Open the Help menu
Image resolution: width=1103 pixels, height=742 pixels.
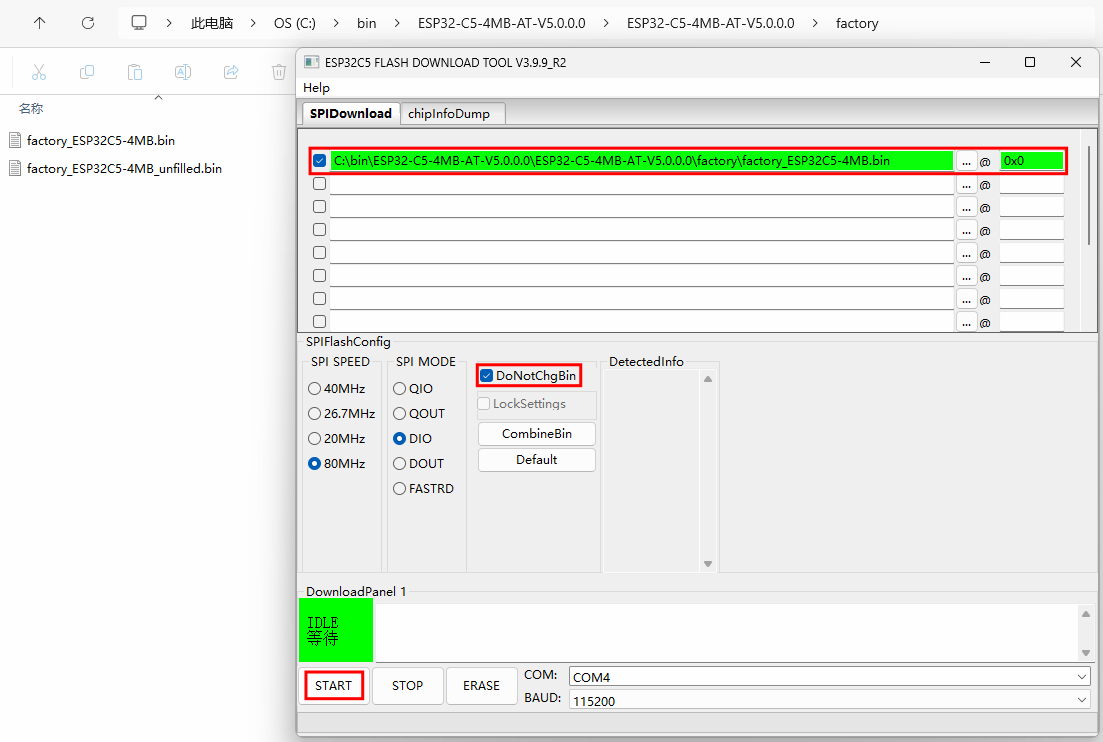(316, 88)
